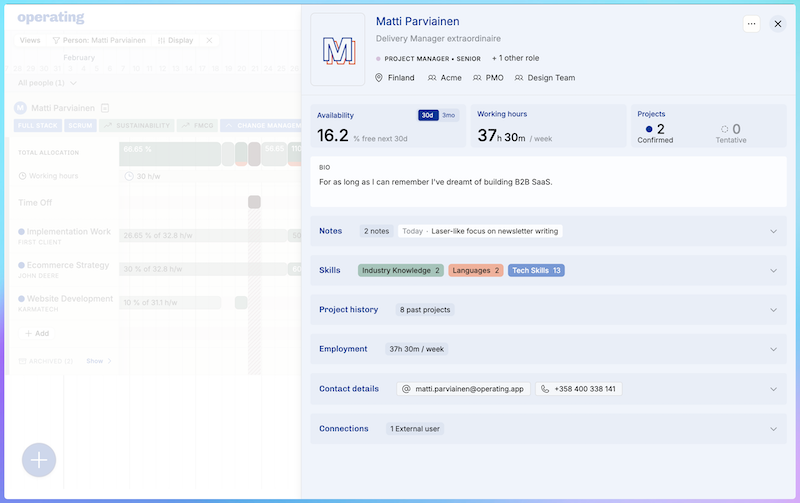Open the Employment section
The width and height of the screenshot is (800, 503).
pos(773,349)
